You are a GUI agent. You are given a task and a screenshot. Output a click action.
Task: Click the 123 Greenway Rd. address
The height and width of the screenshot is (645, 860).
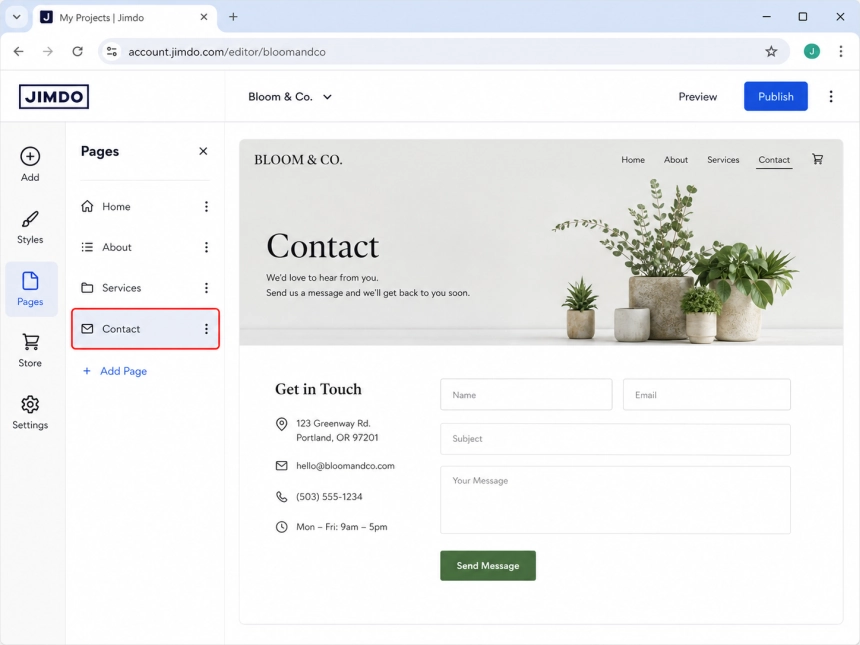coord(333,423)
